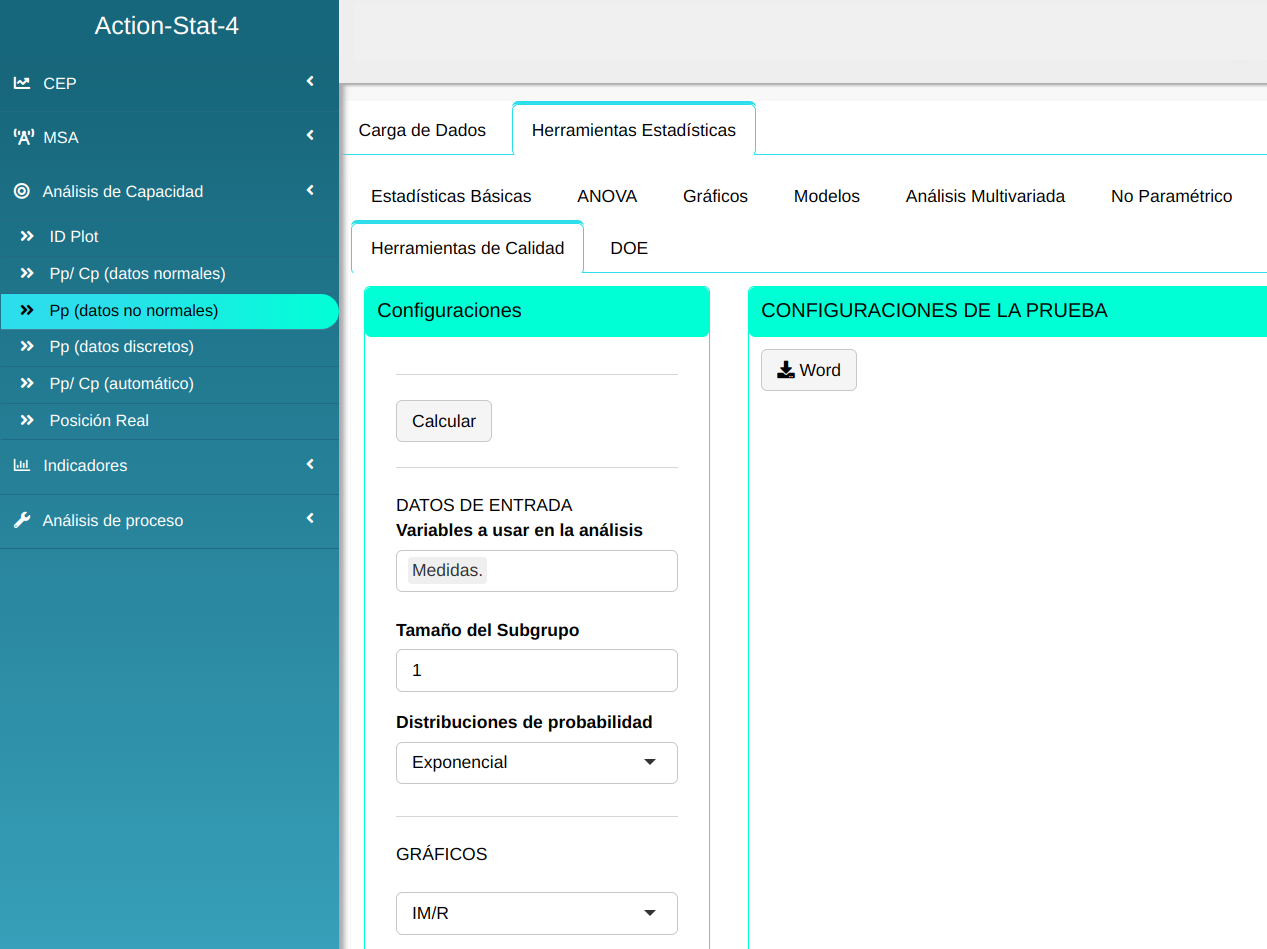Screen dimensions: 1267x949
Task: Open the IM/R gráficos dropdown
Action: (x=536, y=913)
